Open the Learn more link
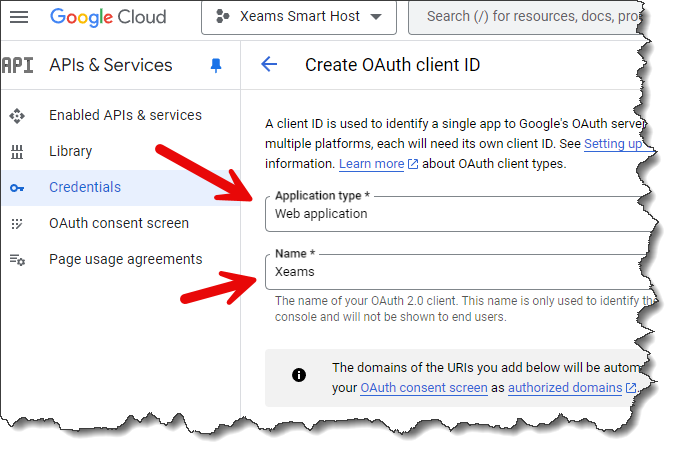Image resolution: width=679 pixels, height=457 pixels. (x=372, y=164)
